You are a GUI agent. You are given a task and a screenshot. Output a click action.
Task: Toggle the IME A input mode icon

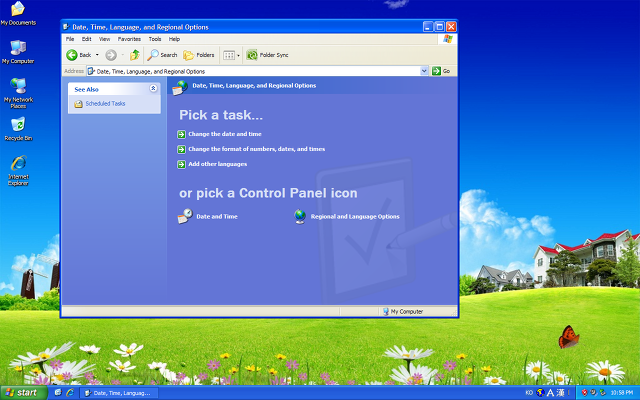(550, 393)
